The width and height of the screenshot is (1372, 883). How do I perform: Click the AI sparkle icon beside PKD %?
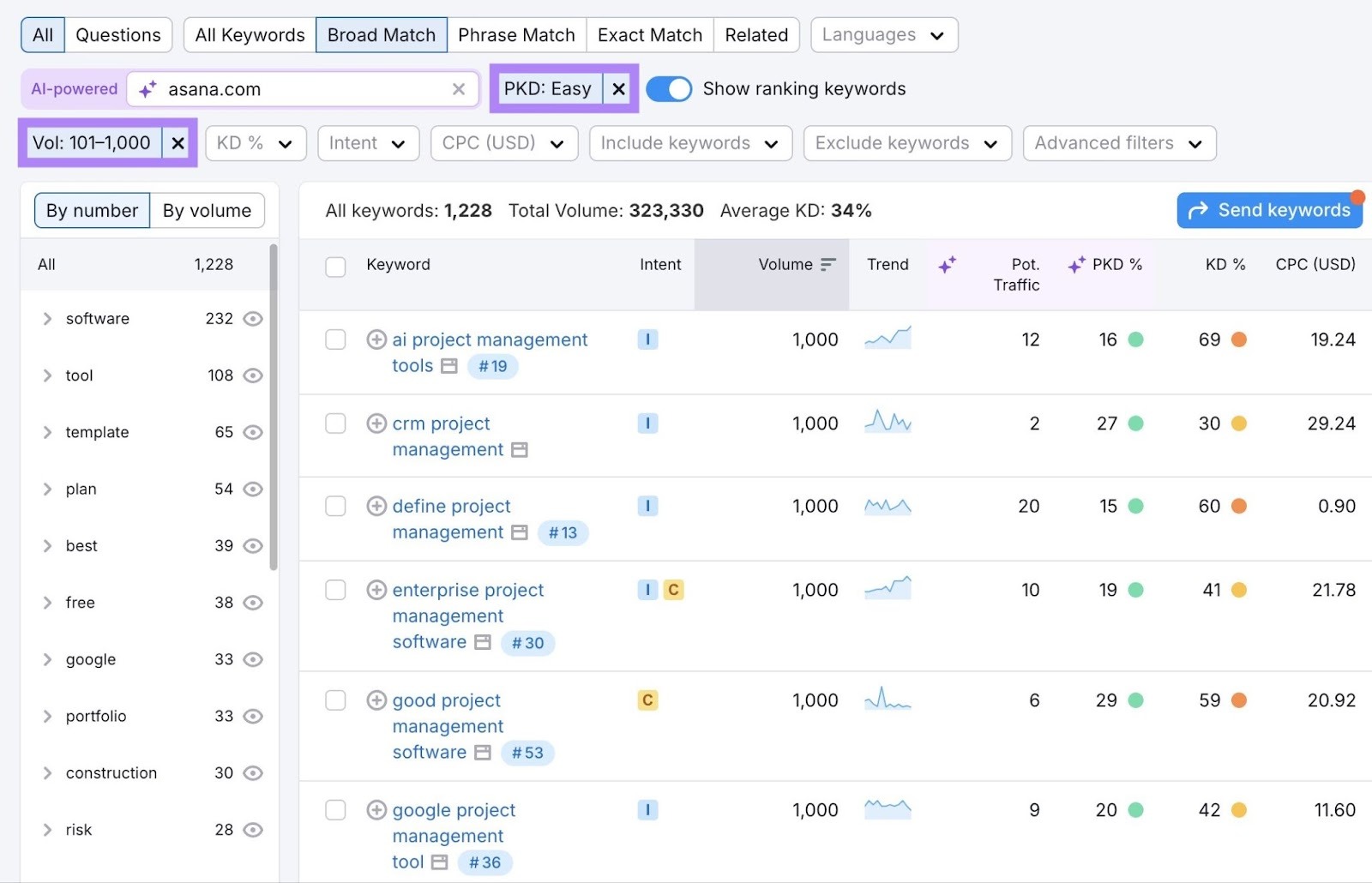pos(1076,265)
